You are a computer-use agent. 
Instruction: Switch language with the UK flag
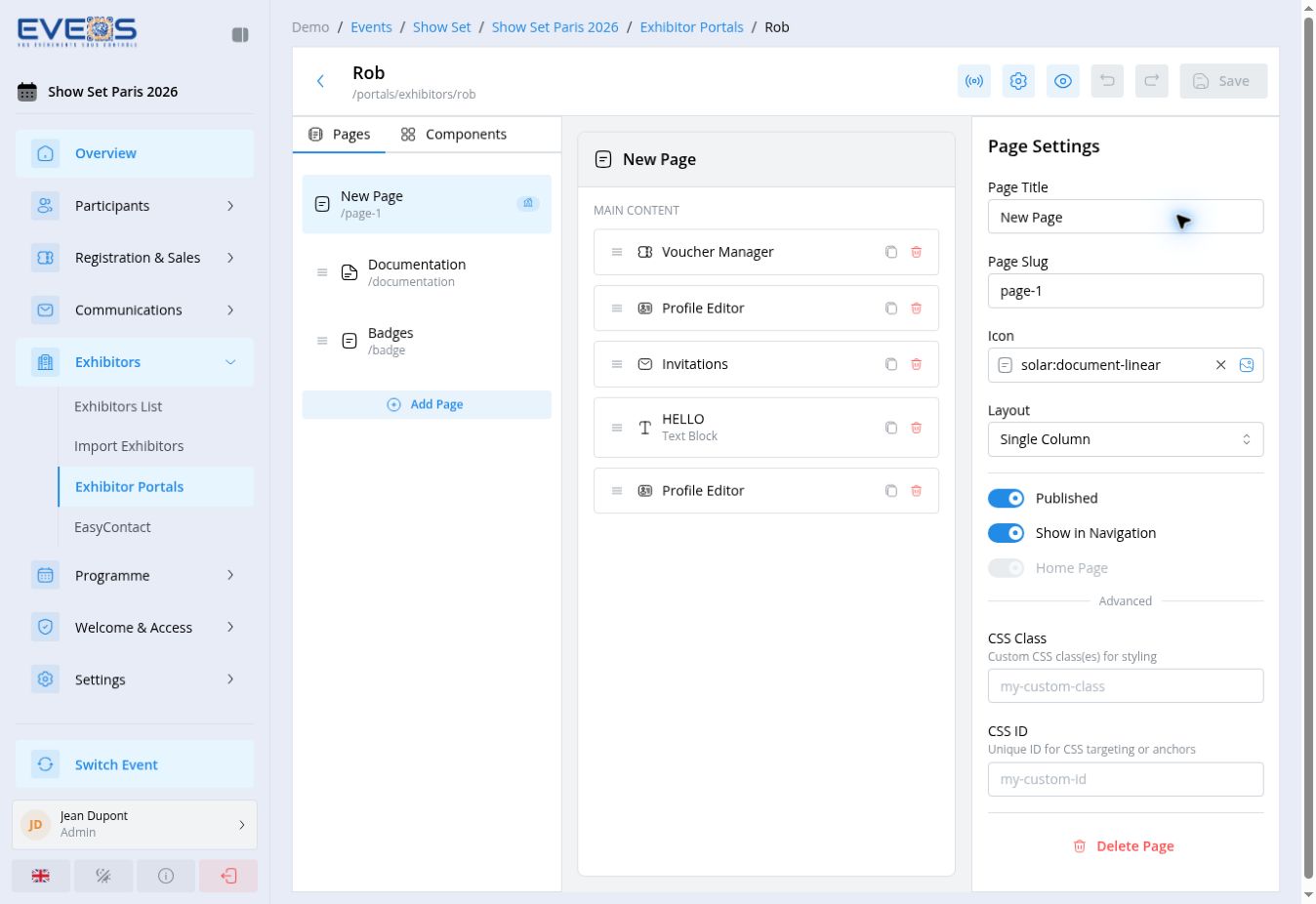pos(41,876)
